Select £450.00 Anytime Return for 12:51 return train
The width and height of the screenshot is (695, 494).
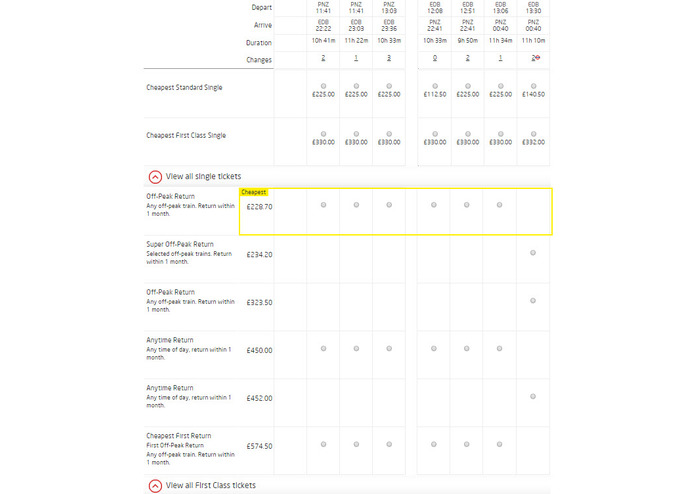pyautogui.click(x=467, y=348)
